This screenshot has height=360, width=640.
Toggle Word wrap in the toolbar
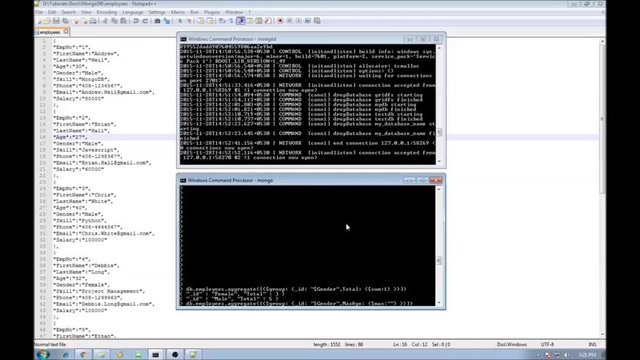(222, 21)
